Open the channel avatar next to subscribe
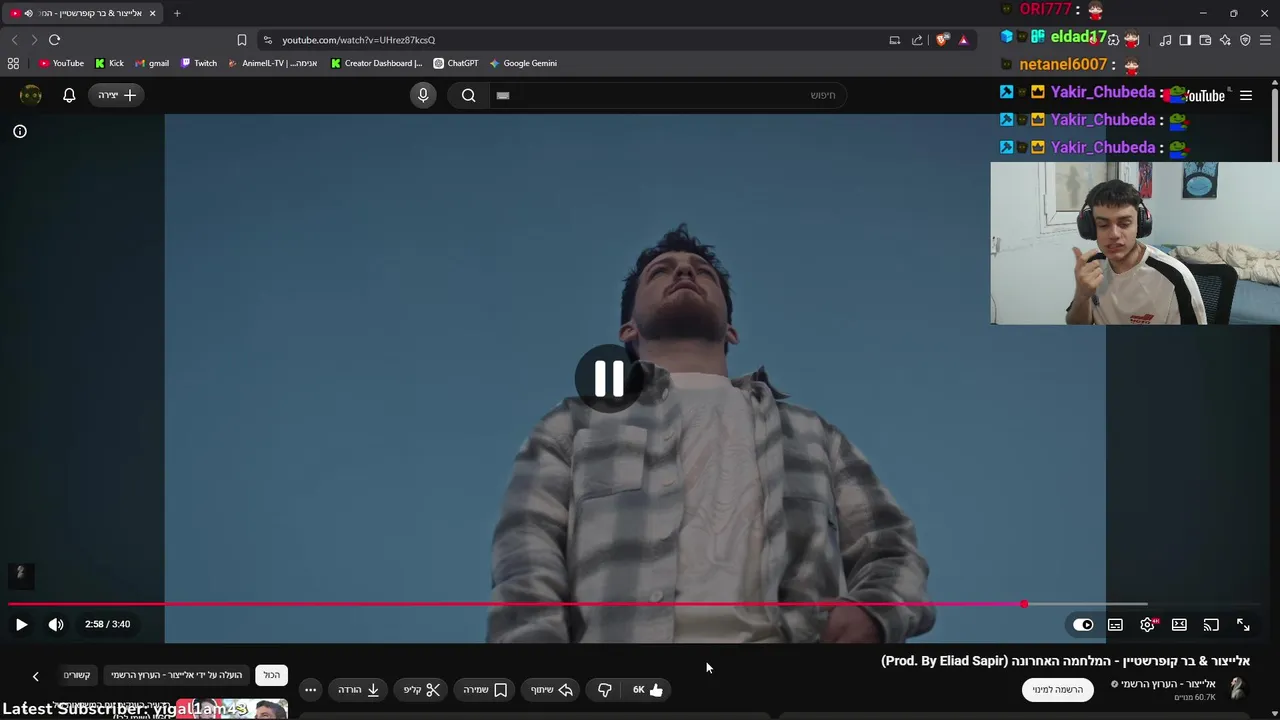This screenshot has height=720, width=1280. tap(1237, 688)
